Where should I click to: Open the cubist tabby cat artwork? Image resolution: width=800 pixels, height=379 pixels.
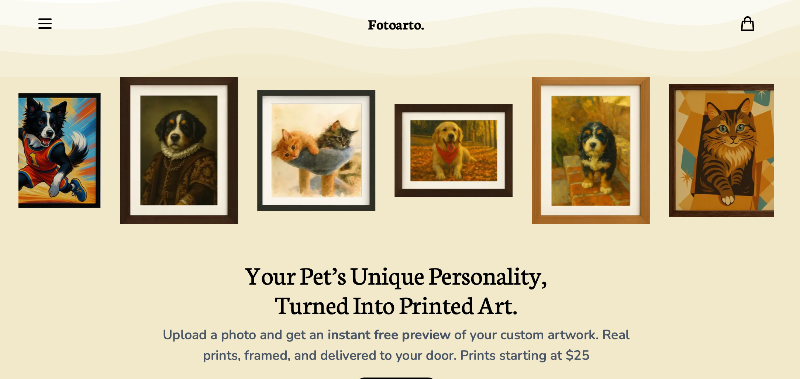[x=721, y=150]
